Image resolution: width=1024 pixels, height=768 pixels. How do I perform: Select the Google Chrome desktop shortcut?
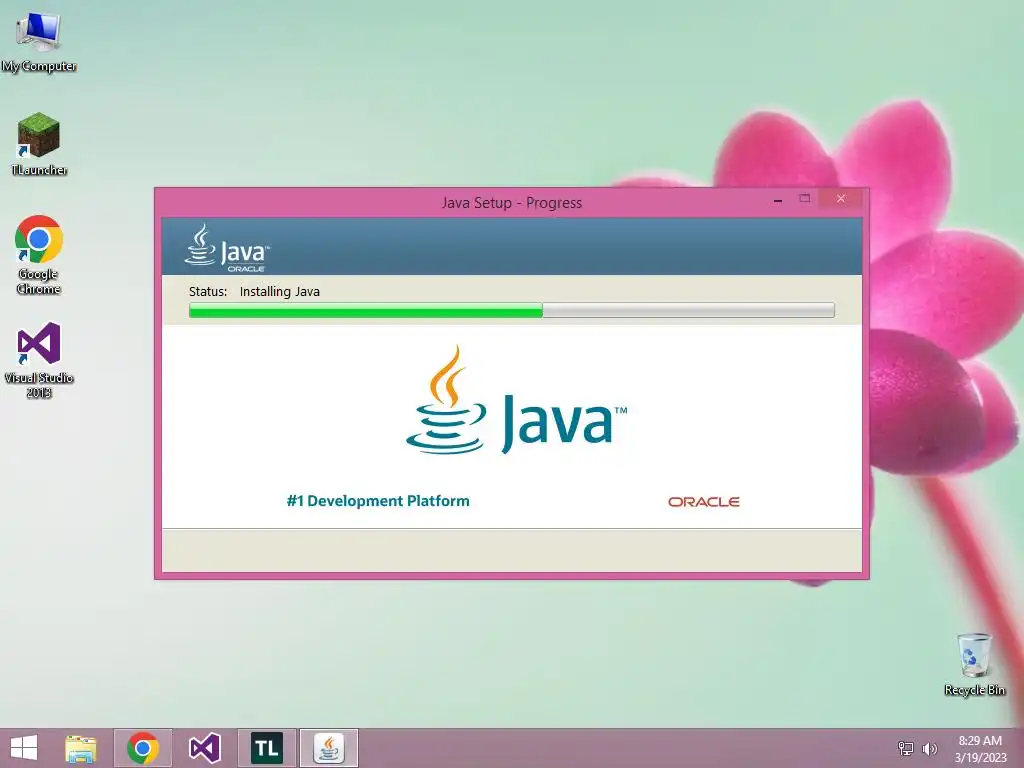click(39, 255)
